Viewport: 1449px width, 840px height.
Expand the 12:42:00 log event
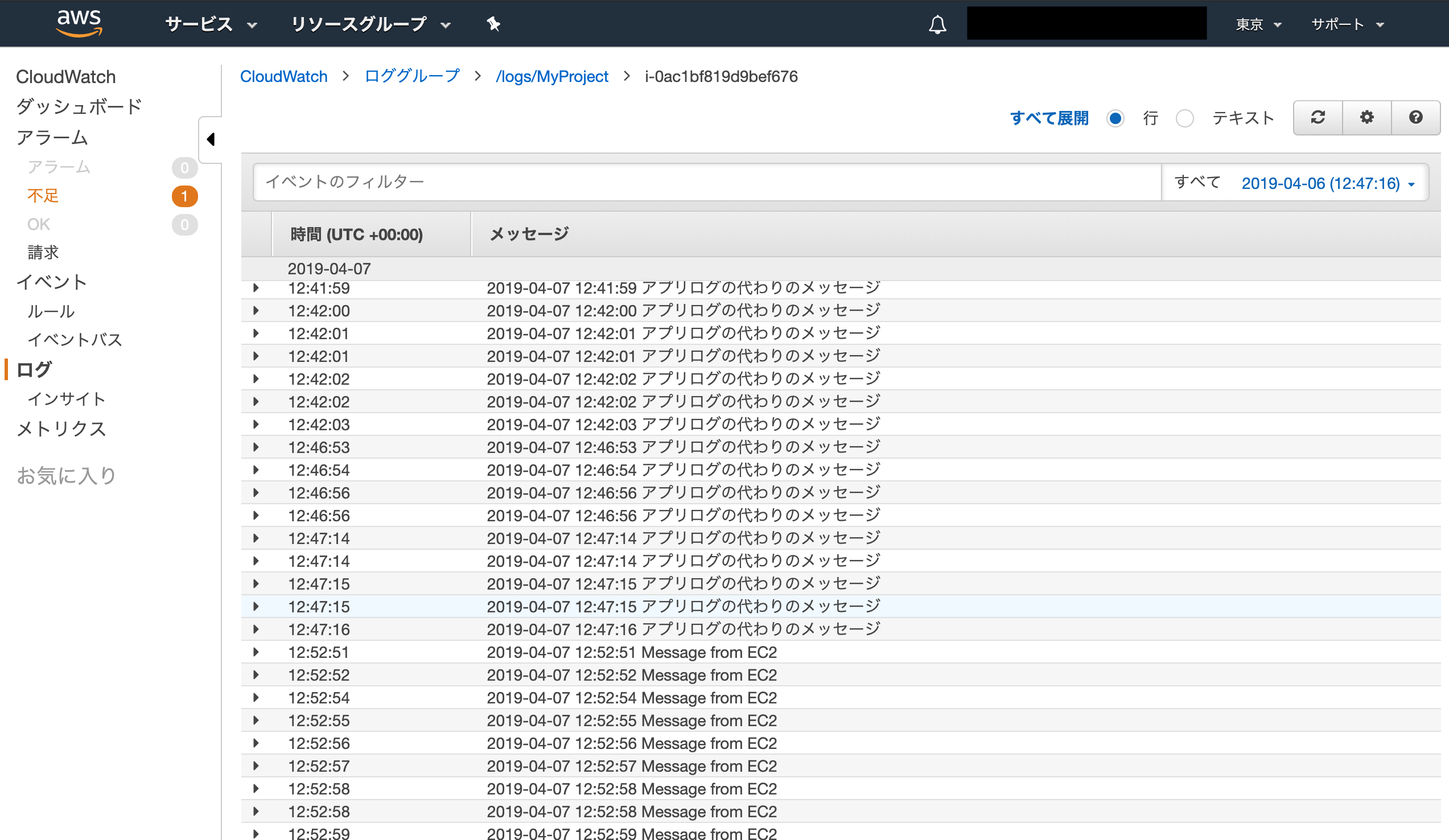(256, 311)
